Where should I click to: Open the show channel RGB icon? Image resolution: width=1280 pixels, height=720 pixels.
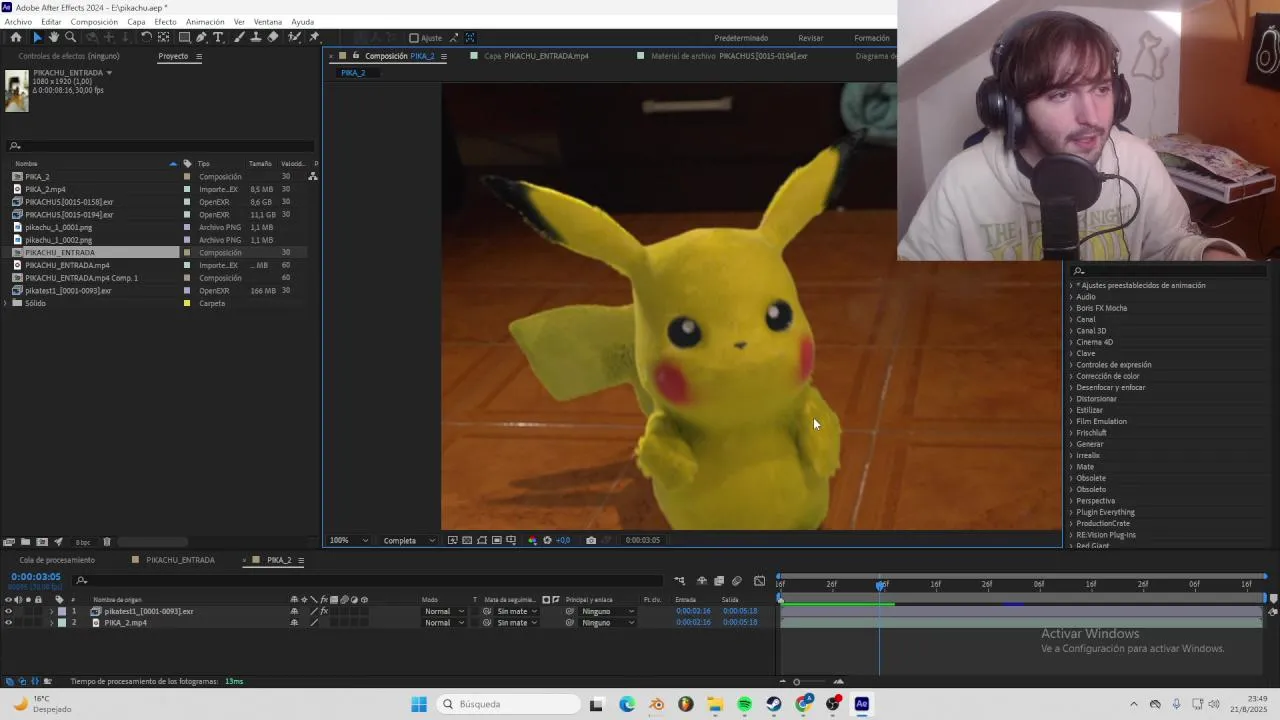click(533, 540)
